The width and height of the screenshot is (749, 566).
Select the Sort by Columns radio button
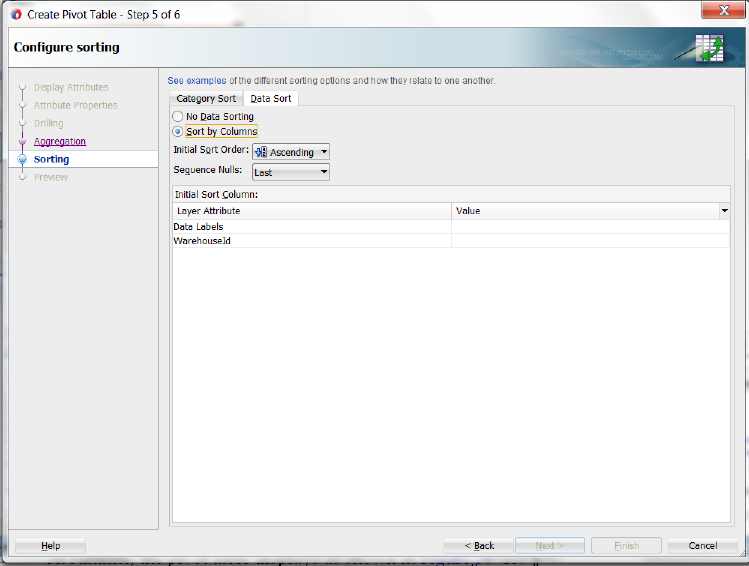click(178, 131)
